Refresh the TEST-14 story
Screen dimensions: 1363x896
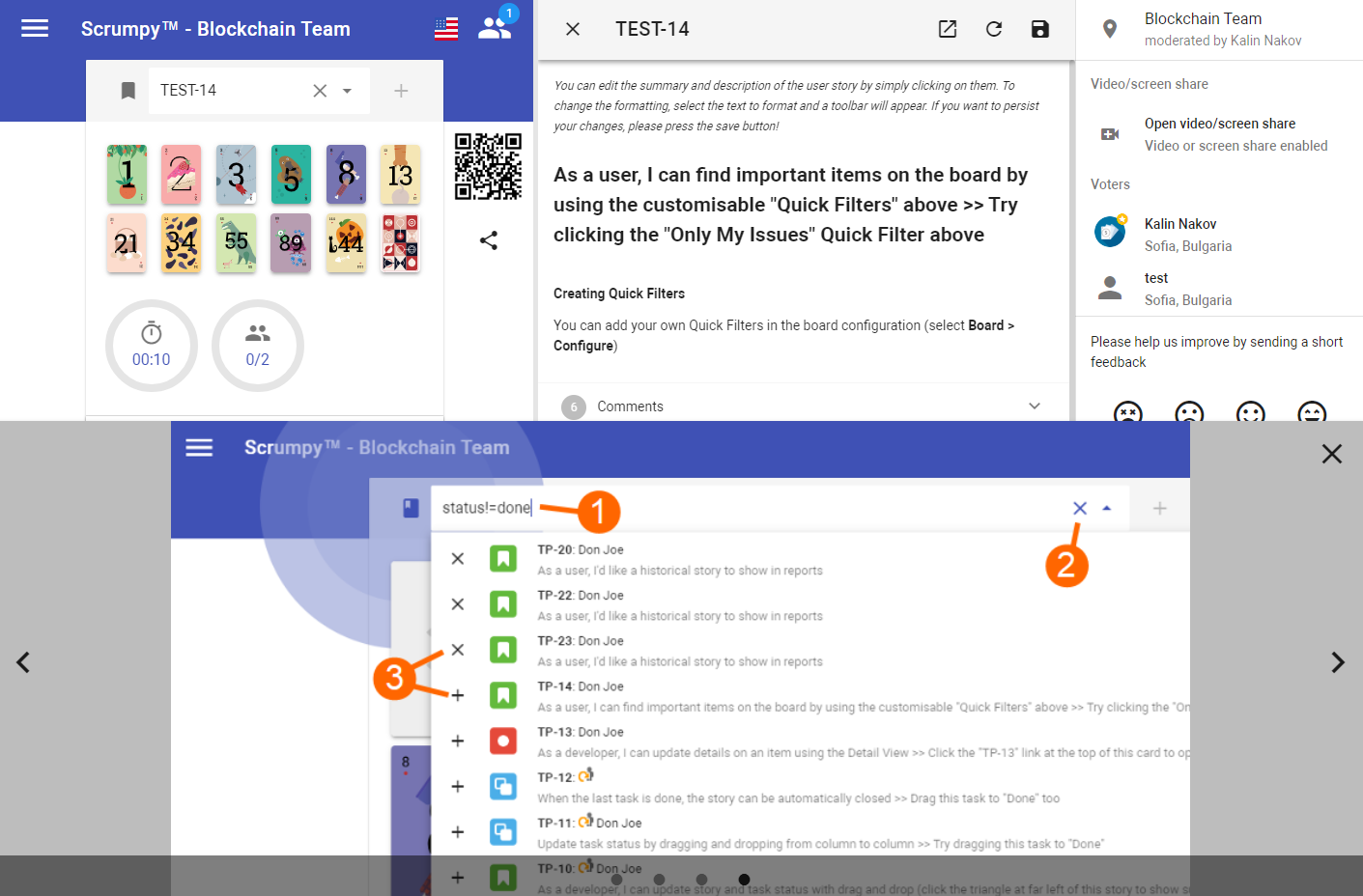point(994,29)
